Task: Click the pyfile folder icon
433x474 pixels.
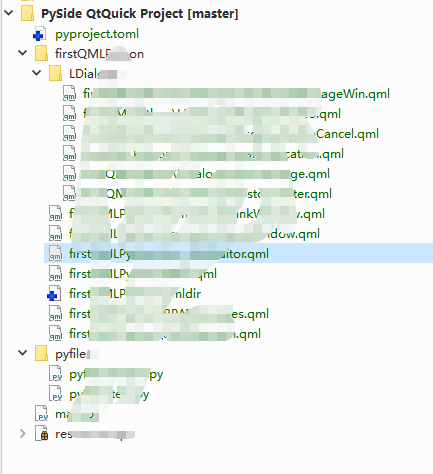Action: tap(41, 354)
